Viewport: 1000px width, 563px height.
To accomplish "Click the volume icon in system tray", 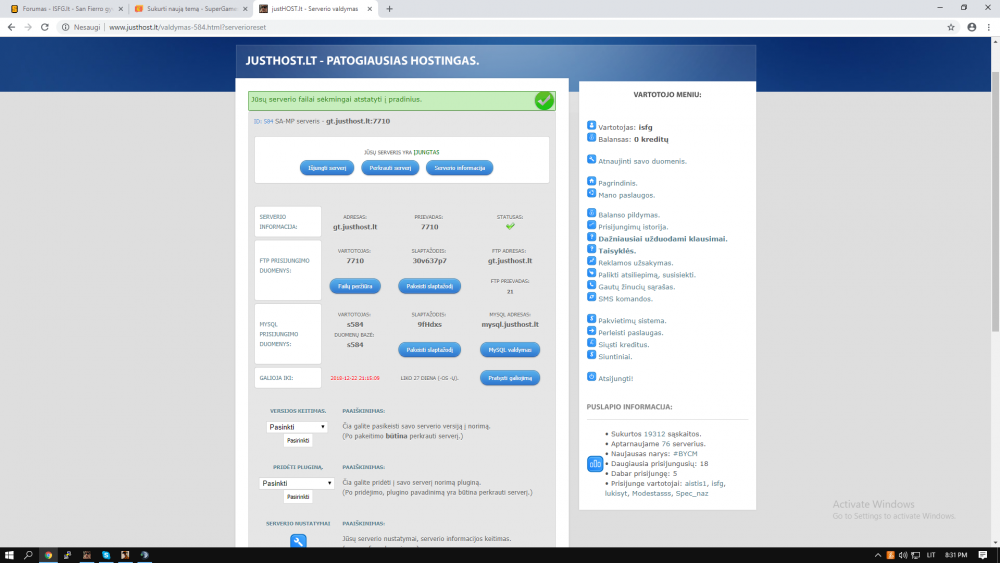I will [902, 555].
